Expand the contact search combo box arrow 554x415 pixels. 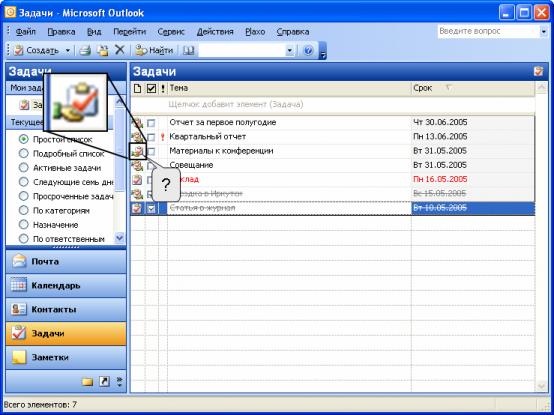(289, 51)
